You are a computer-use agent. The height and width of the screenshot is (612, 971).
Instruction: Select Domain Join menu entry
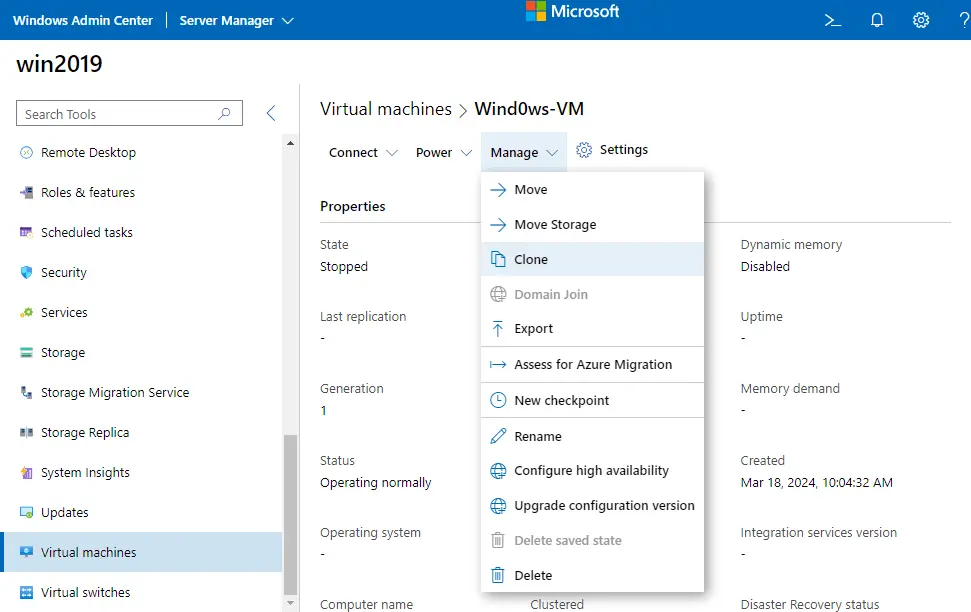click(x=592, y=294)
